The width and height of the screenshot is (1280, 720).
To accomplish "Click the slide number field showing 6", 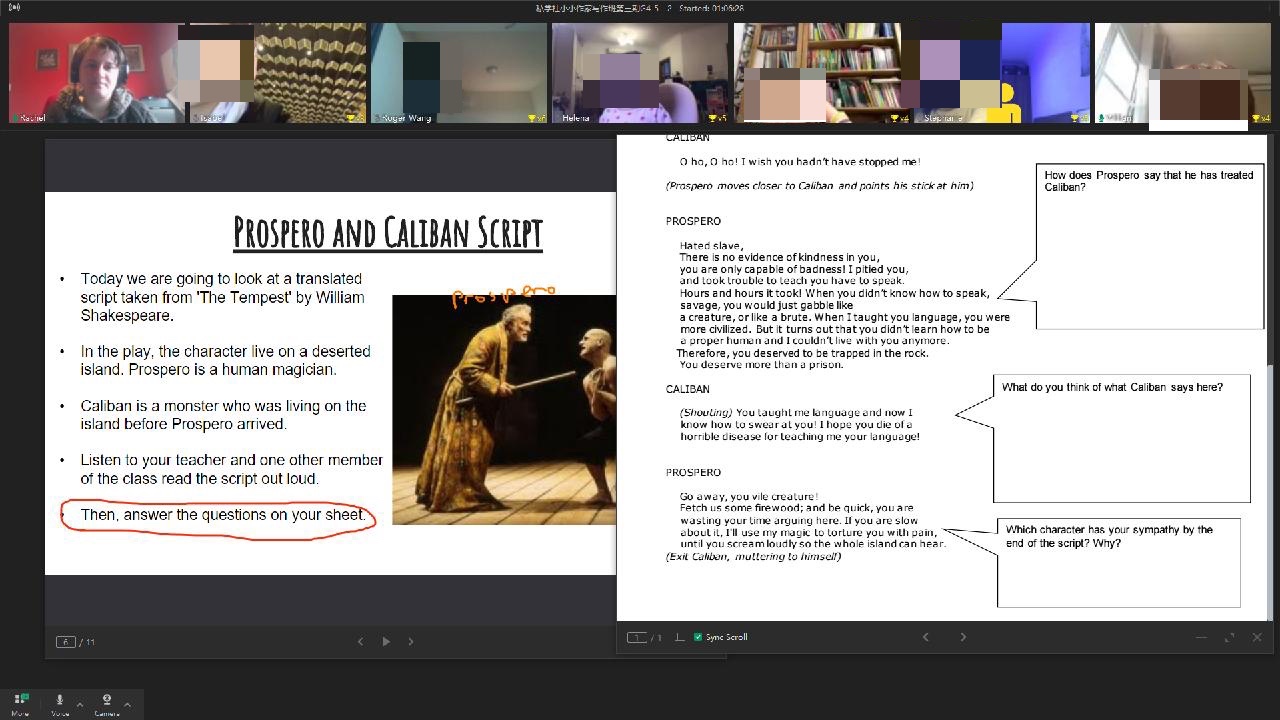I will [x=66, y=641].
